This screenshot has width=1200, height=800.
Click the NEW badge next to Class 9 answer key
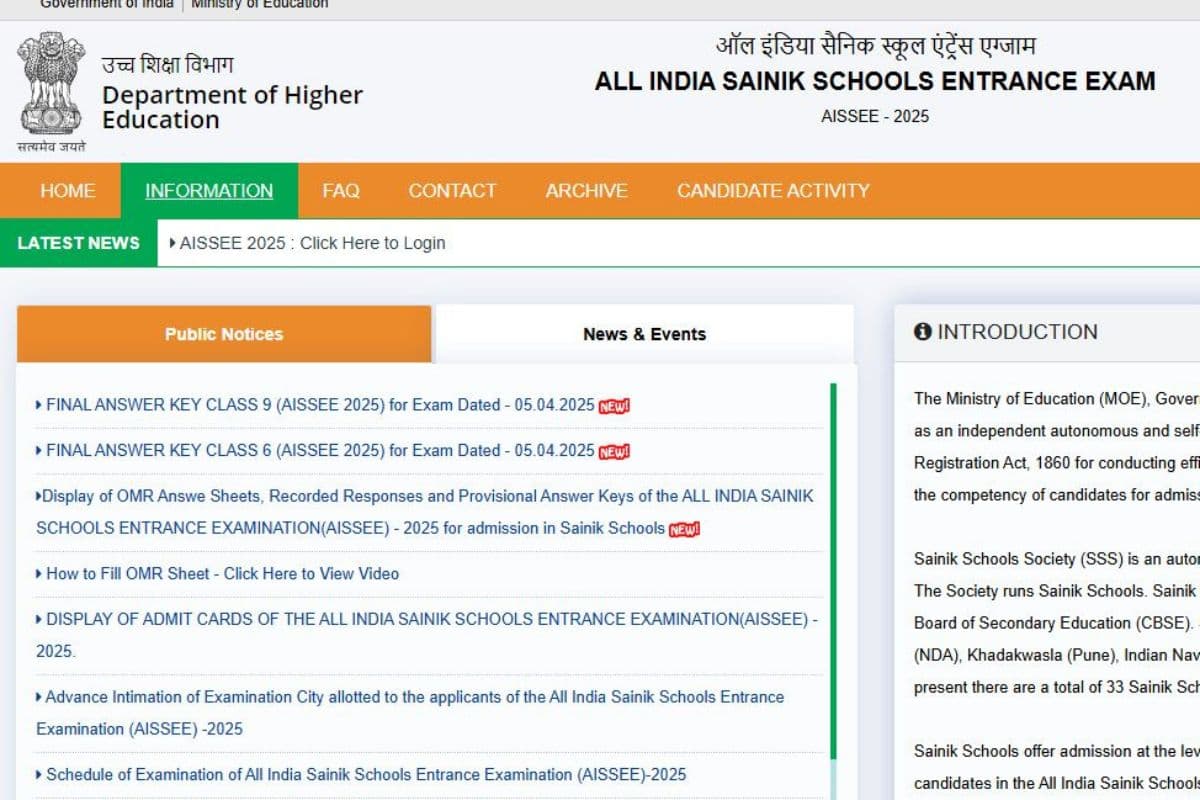pyautogui.click(x=617, y=405)
